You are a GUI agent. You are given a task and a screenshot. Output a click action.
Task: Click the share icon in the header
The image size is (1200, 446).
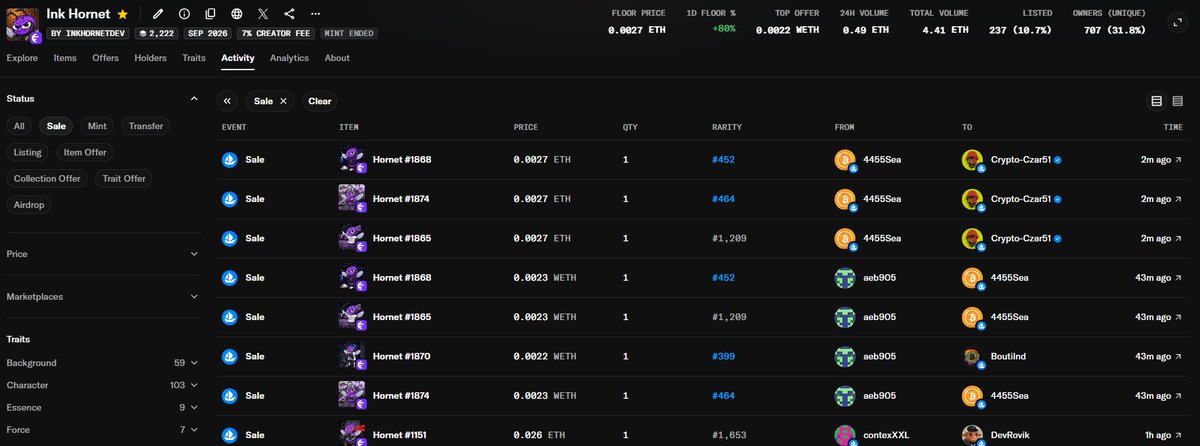(289, 15)
